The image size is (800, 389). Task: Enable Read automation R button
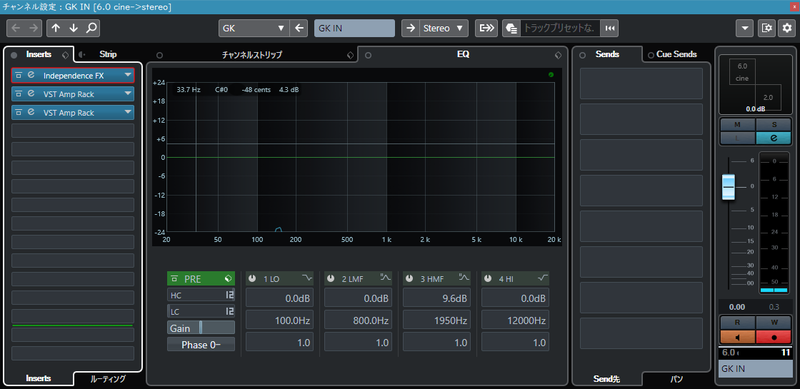737,323
